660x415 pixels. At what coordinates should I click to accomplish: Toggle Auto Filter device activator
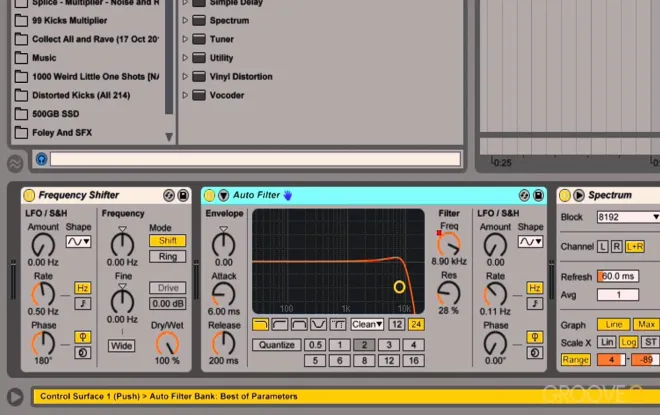coord(209,195)
